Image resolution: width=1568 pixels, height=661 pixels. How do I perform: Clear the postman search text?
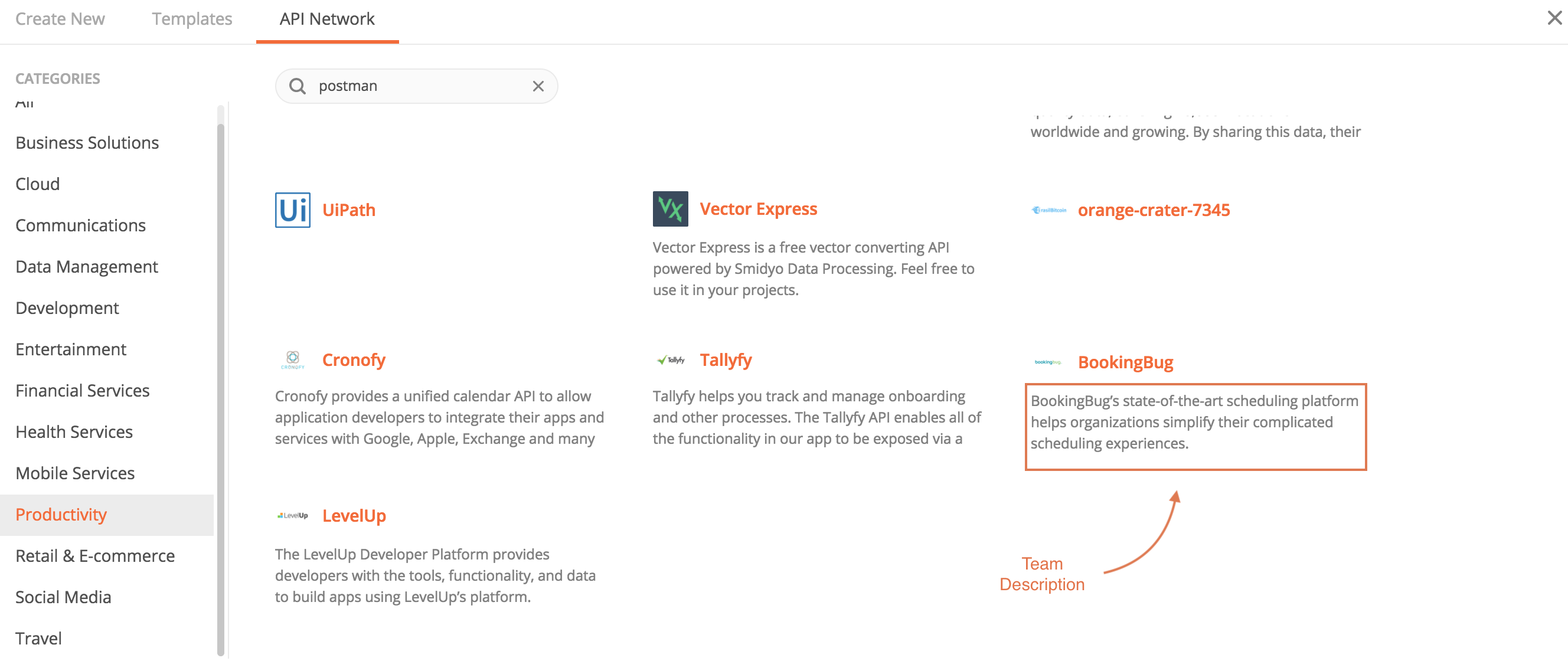pos(538,86)
